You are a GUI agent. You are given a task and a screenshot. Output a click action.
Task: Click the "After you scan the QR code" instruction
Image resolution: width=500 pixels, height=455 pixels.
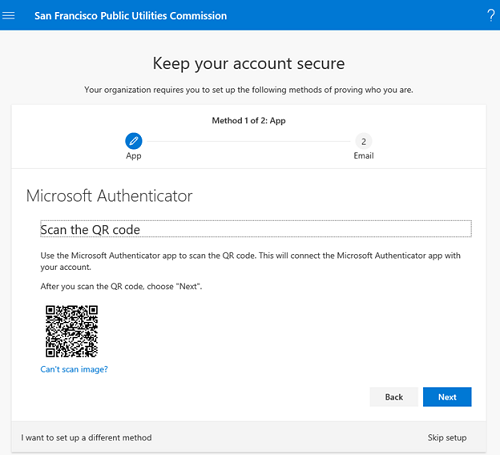coord(121,287)
